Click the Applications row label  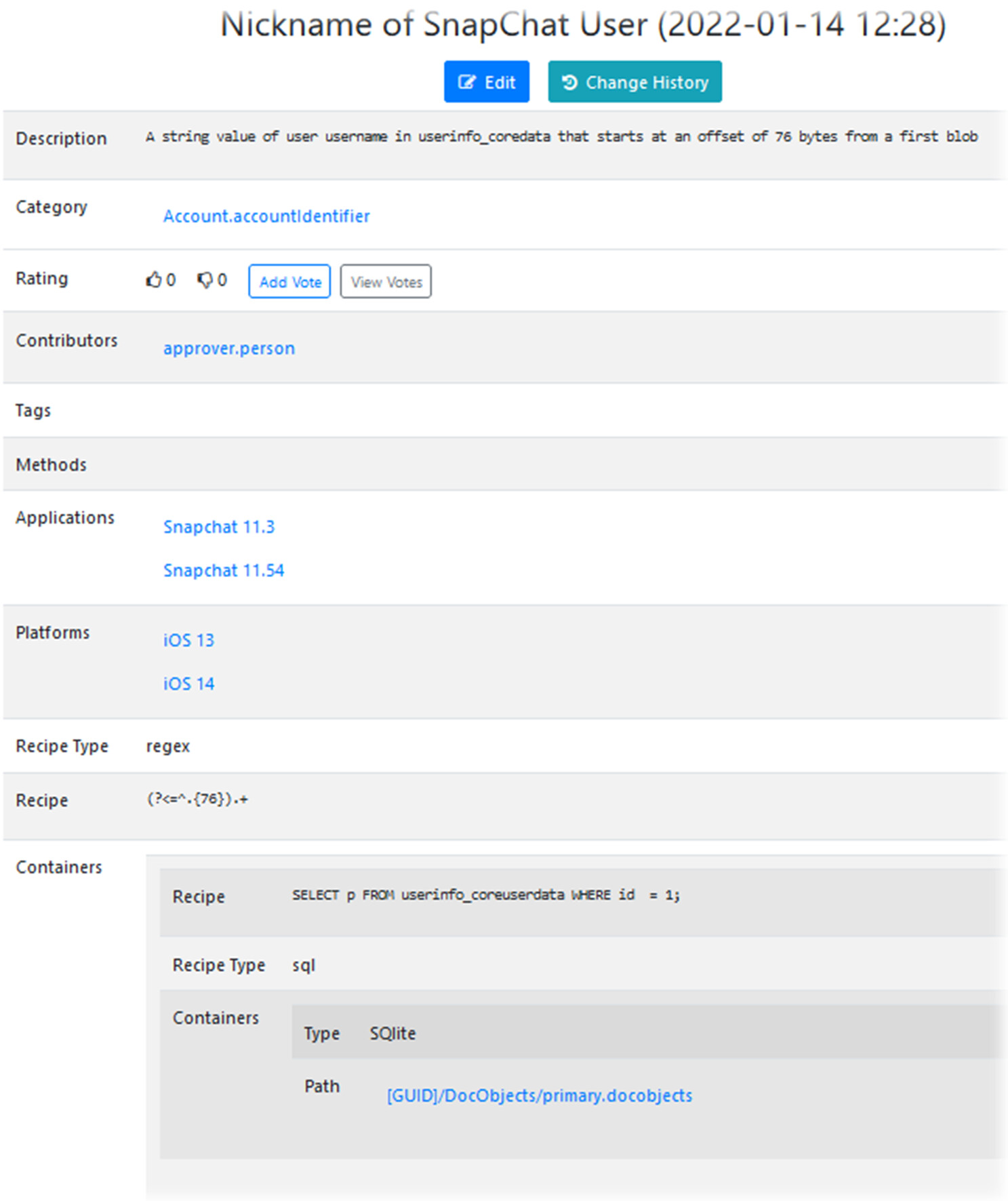click(65, 518)
